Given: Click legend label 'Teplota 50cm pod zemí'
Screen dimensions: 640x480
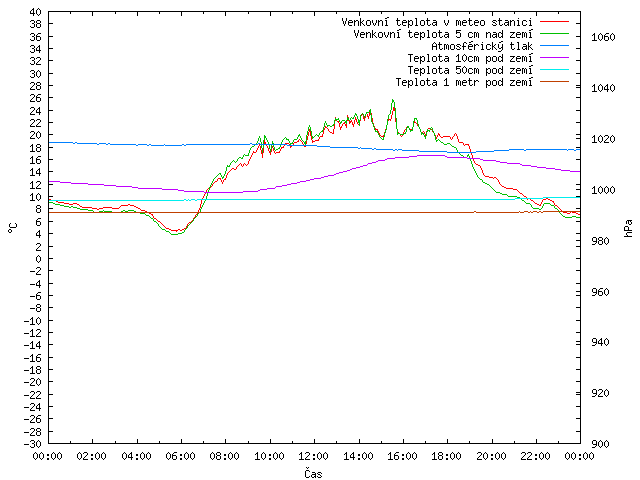Looking at the screenshot, I should (x=470, y=70).
